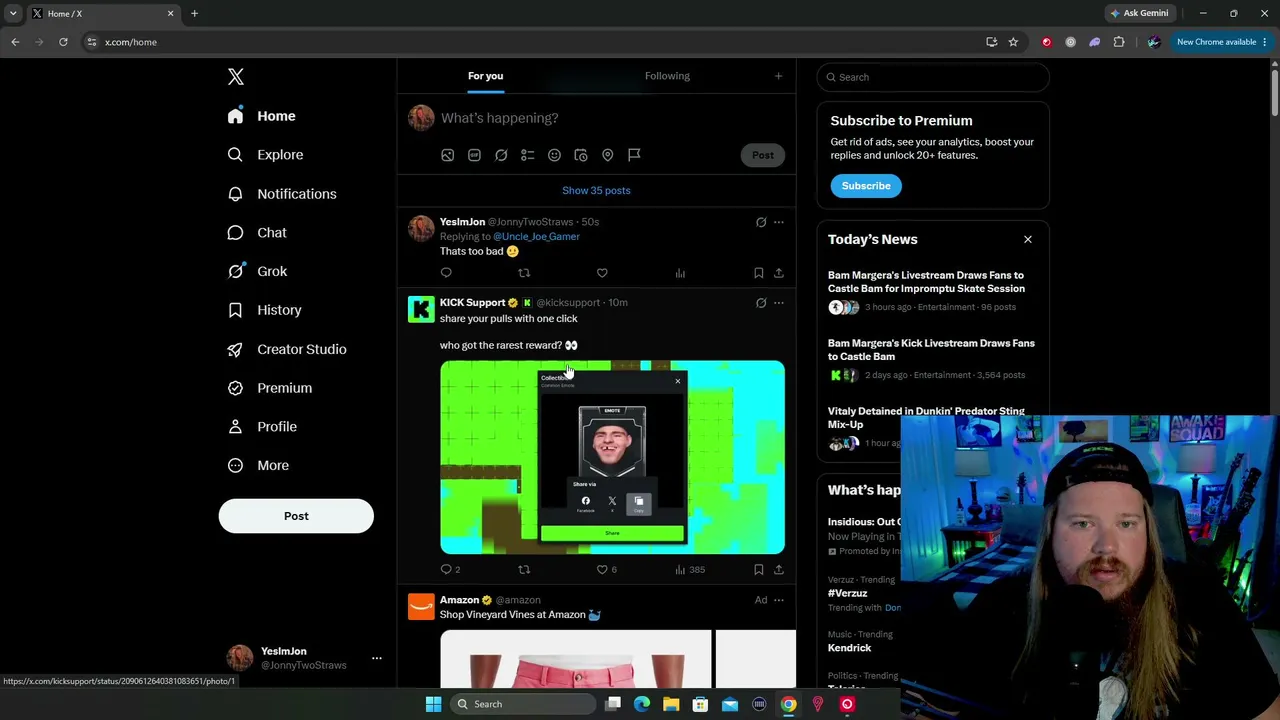Open Grok from the sidebar
This screenshot has width=1280, height=720.
coord(257,271)
